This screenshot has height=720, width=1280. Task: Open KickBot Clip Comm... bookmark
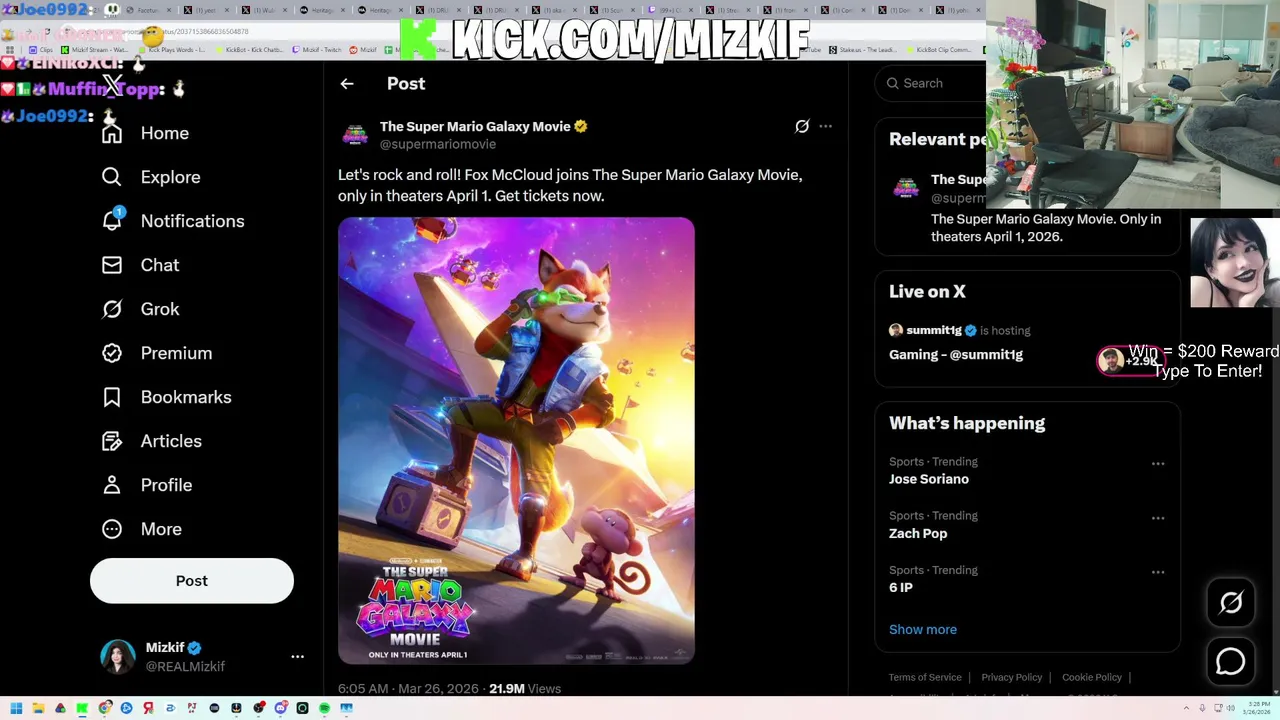(939, 50)
